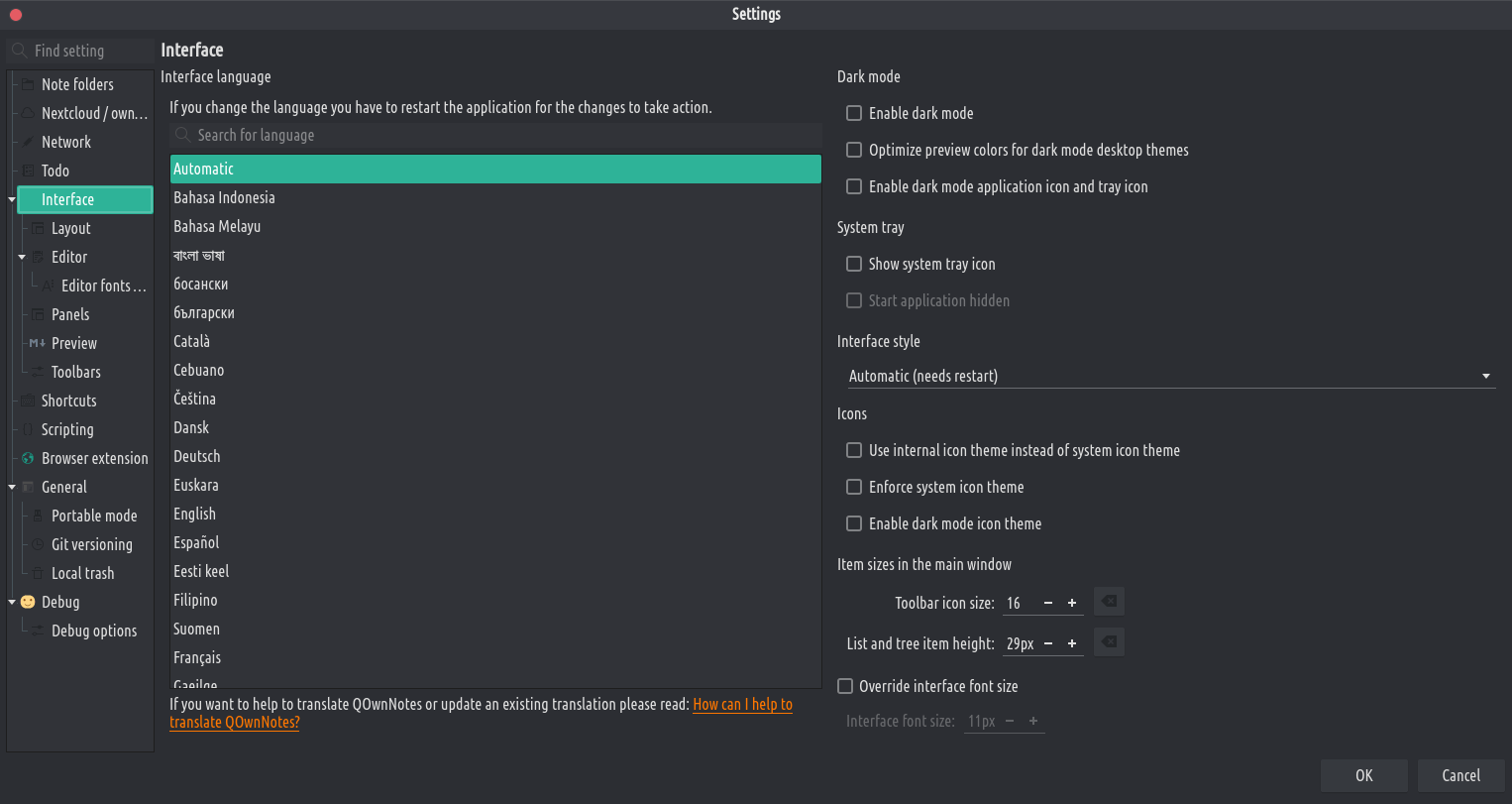Screen dimensions: 1512x804
Task: Select Deutsch in the language list
Action: (197, 456)
